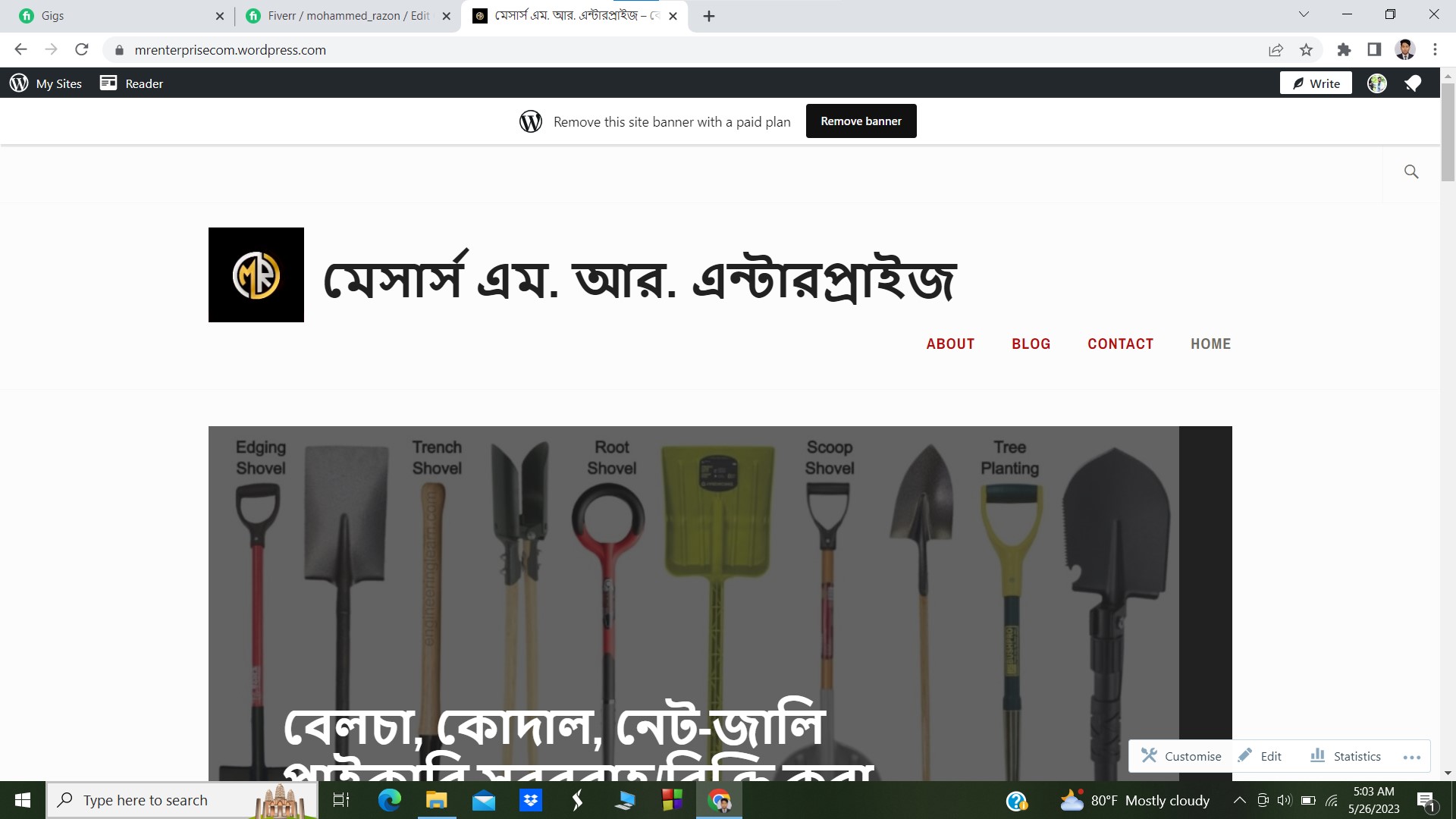Open the Write post button
Screen dimensions: 1456x819
click(x=1316, y=83)
